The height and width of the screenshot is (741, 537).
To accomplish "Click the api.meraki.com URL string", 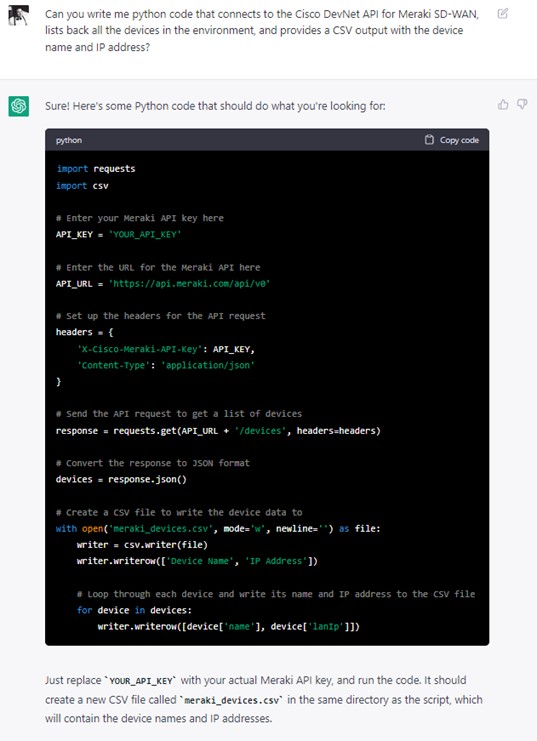I will 189,284.
